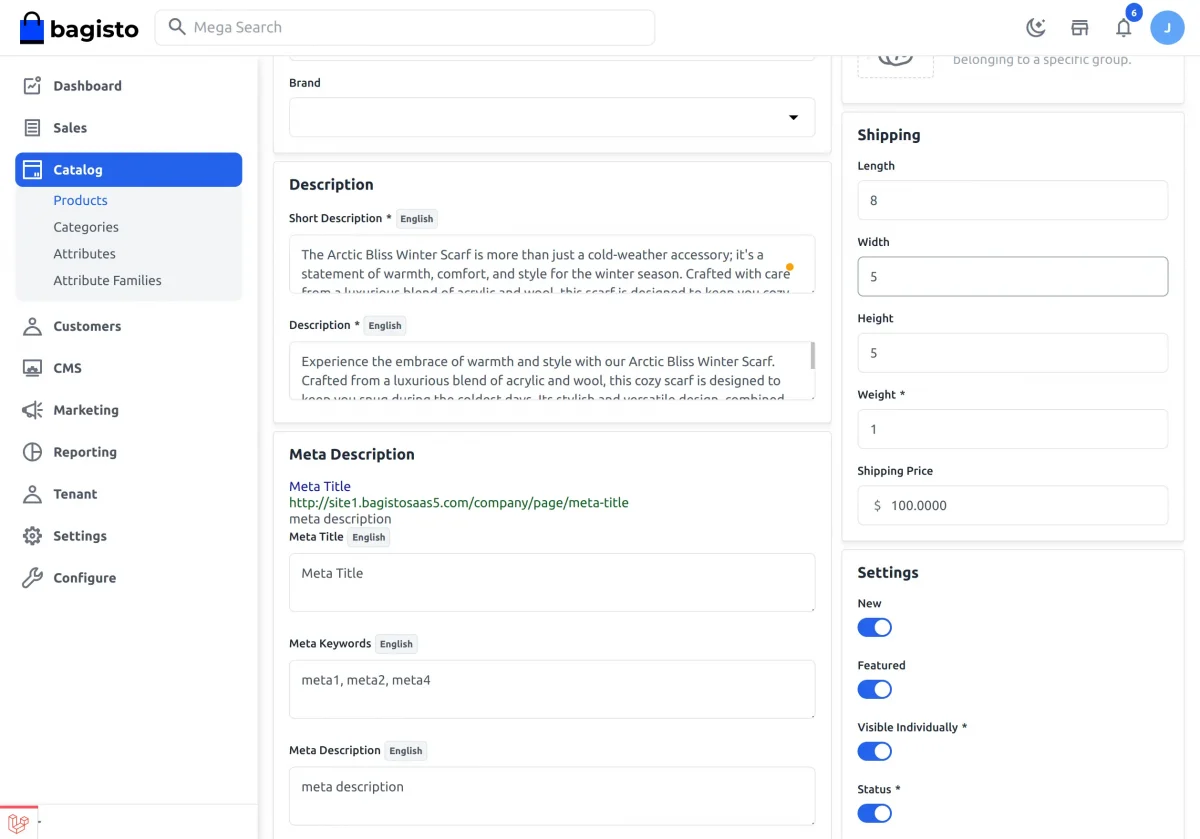
Task: Click the Configure wrench icon
Action: (x=33, y=578)
